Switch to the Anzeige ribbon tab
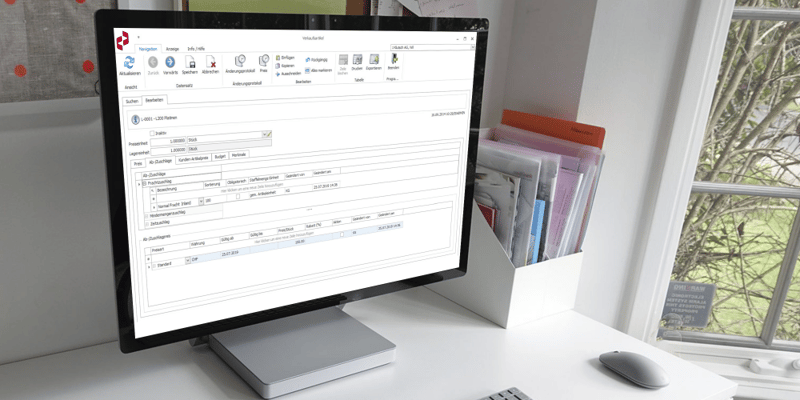The image size is (800, 400). pyautogui.click(x=172, y=48)
